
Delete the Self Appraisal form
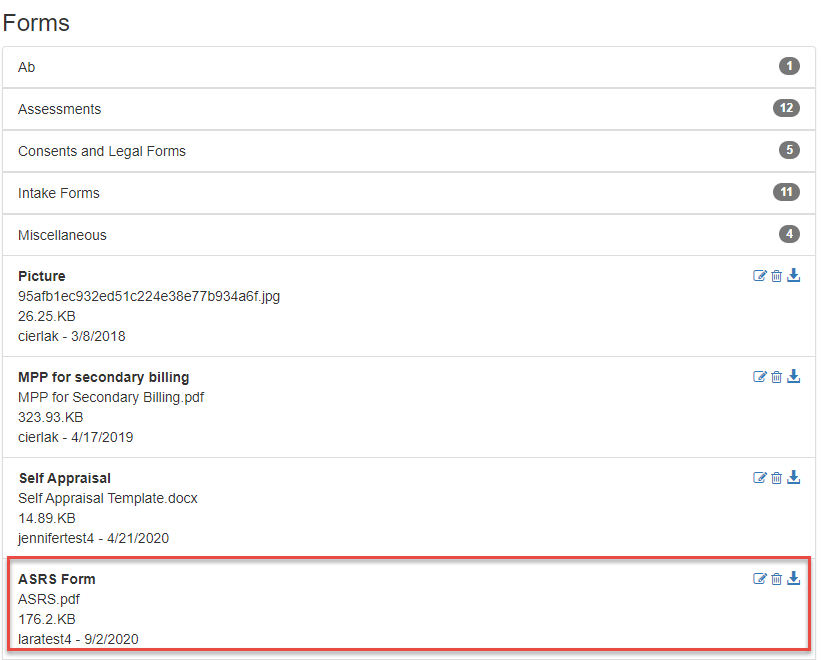coord(776,478)
